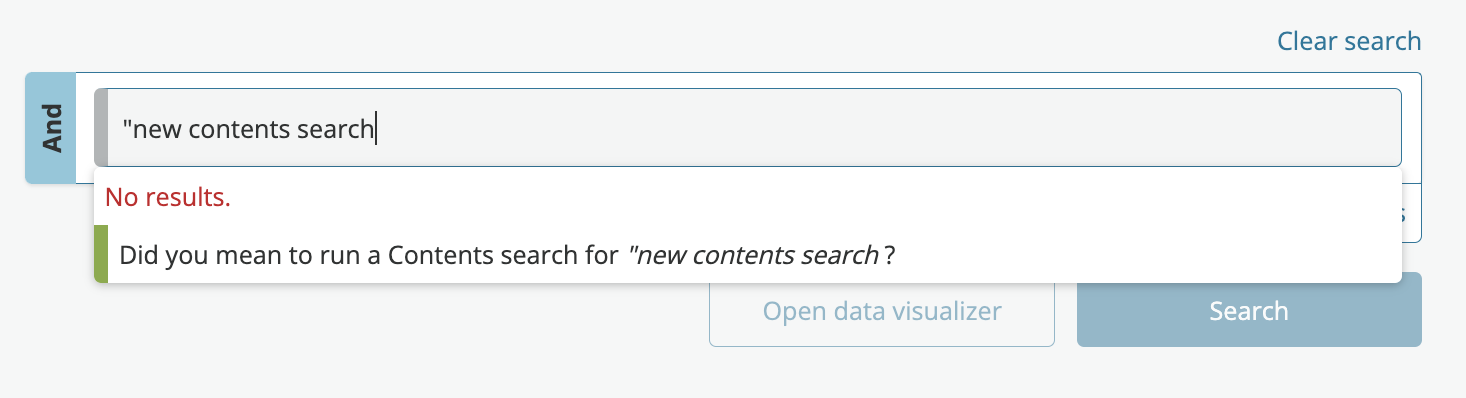Select the gray handle beside the query field
The image size is (1466, 398).
(x=101, y=128)
